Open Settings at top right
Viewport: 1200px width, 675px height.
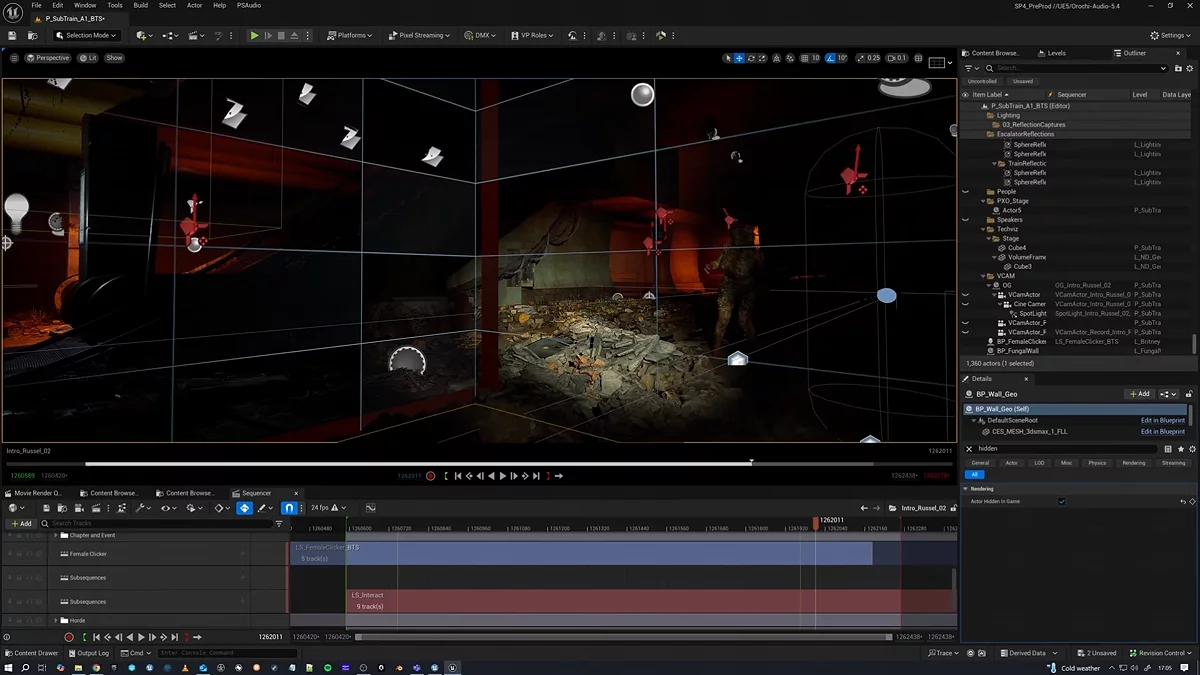pos(1168,35)
